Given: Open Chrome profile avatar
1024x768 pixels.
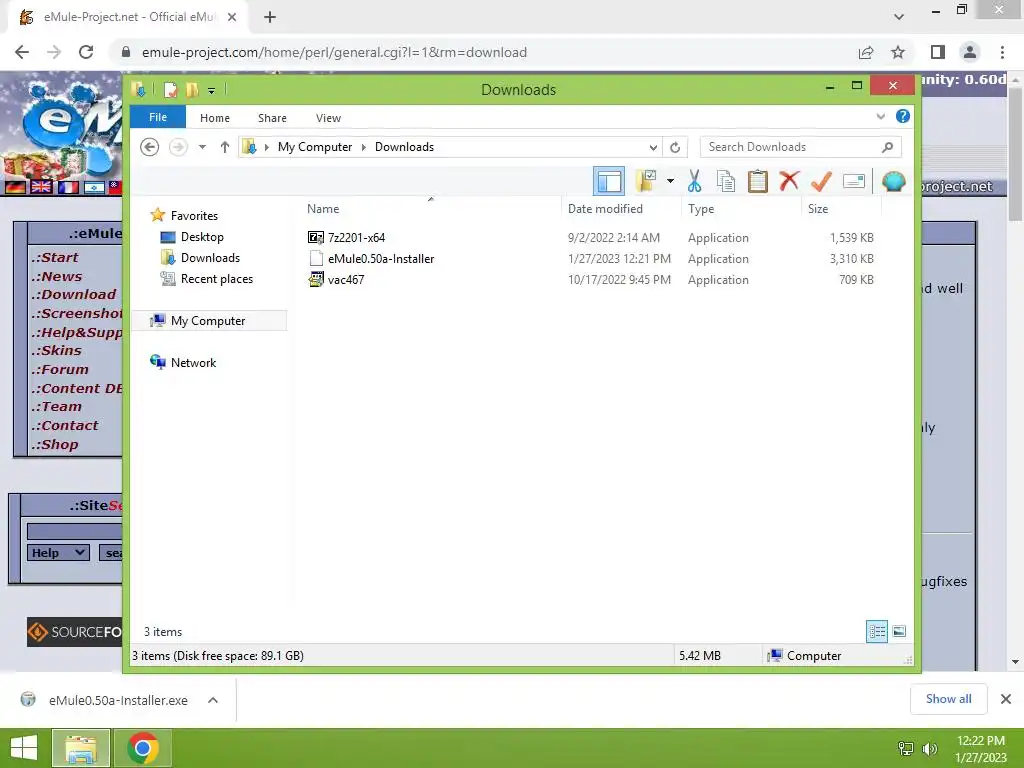Looking at the screenshot, I should pyautogui.click(x=969, y=52).
